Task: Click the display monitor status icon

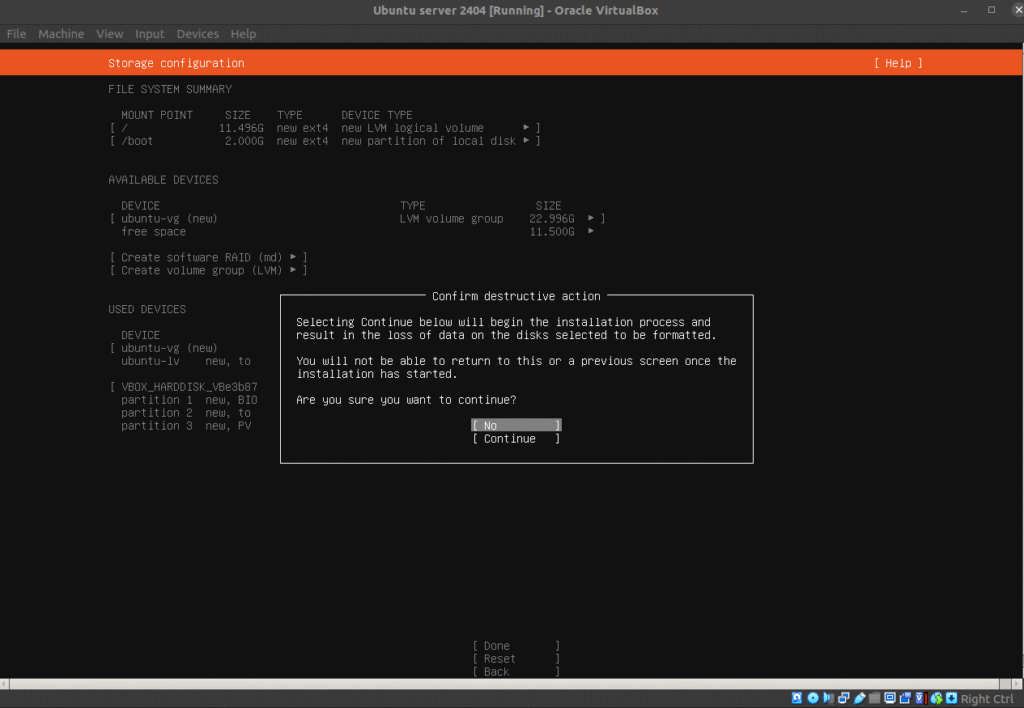Action: click(x=890, y=698)
